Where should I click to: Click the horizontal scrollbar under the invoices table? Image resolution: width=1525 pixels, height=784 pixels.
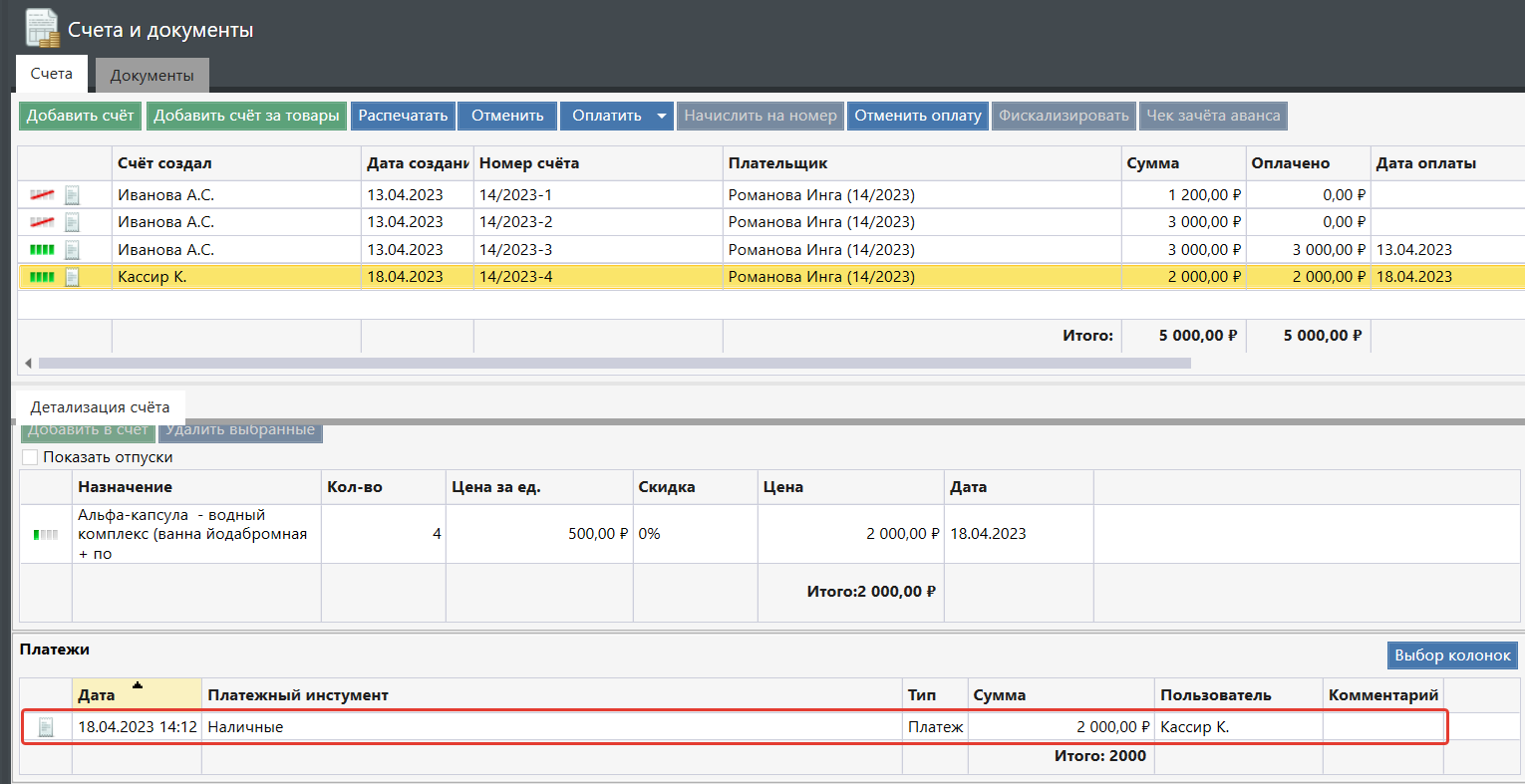pyautogui.click(x=613, y=364)
